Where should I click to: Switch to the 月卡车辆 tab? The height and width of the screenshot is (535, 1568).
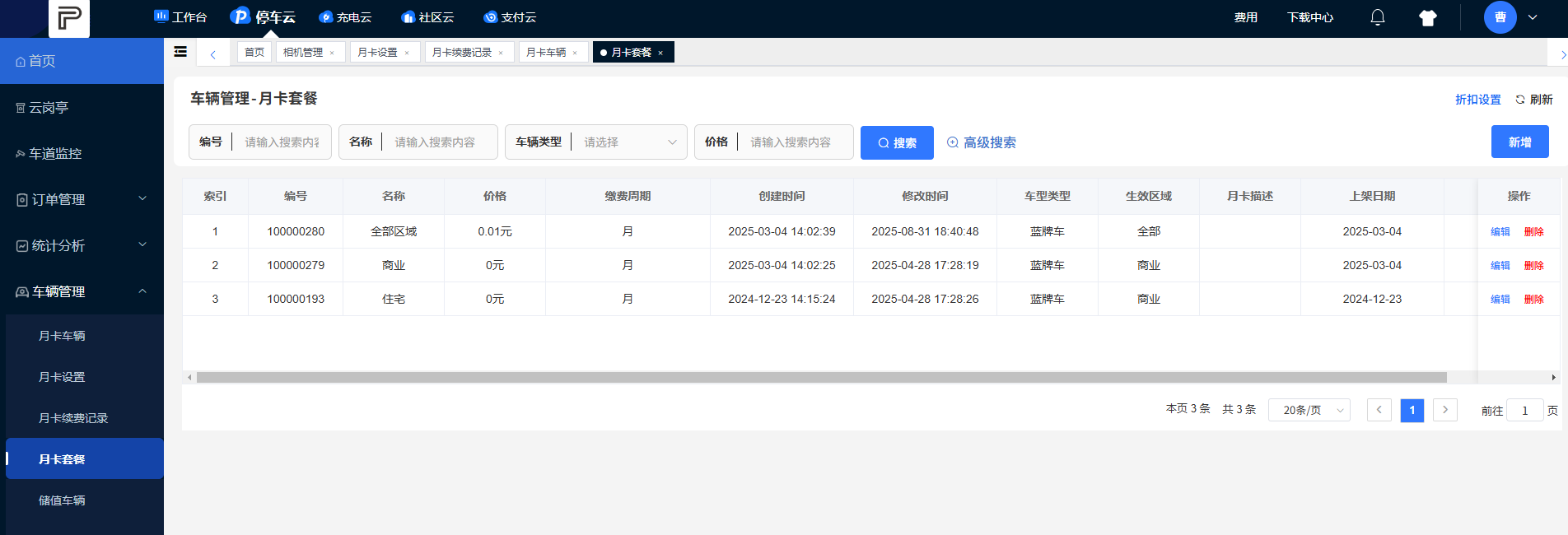pos(546,52)
